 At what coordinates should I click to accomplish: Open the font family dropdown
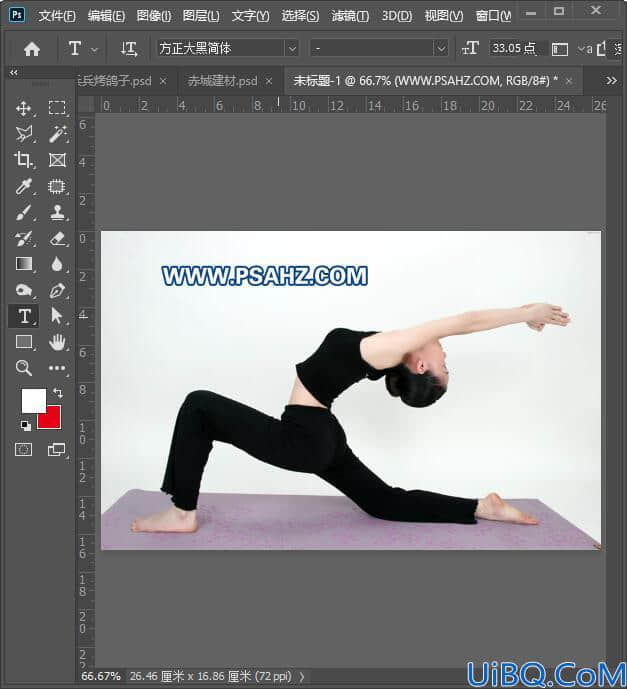click(292, 48)
